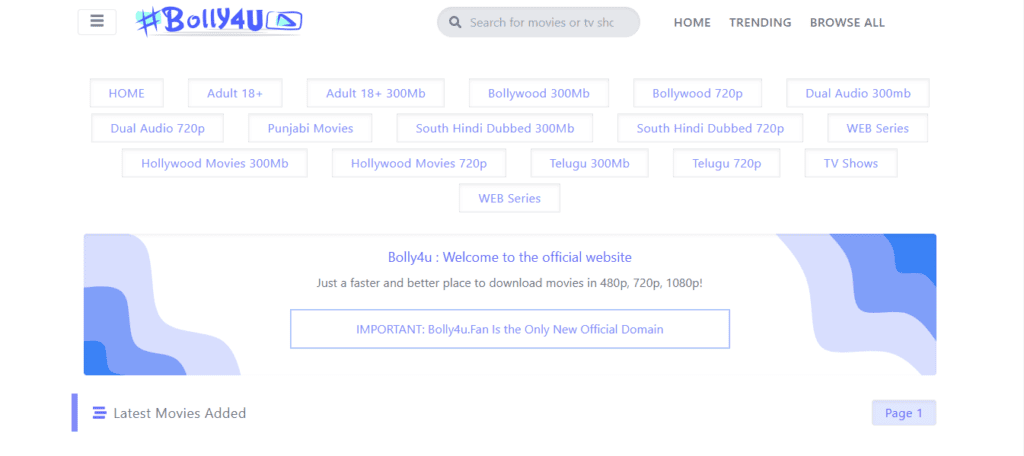Image resolution: width=1024 pixels, height=456 pixels.
Task: View the TV Shows category
Action: click(x=851, y=163)
